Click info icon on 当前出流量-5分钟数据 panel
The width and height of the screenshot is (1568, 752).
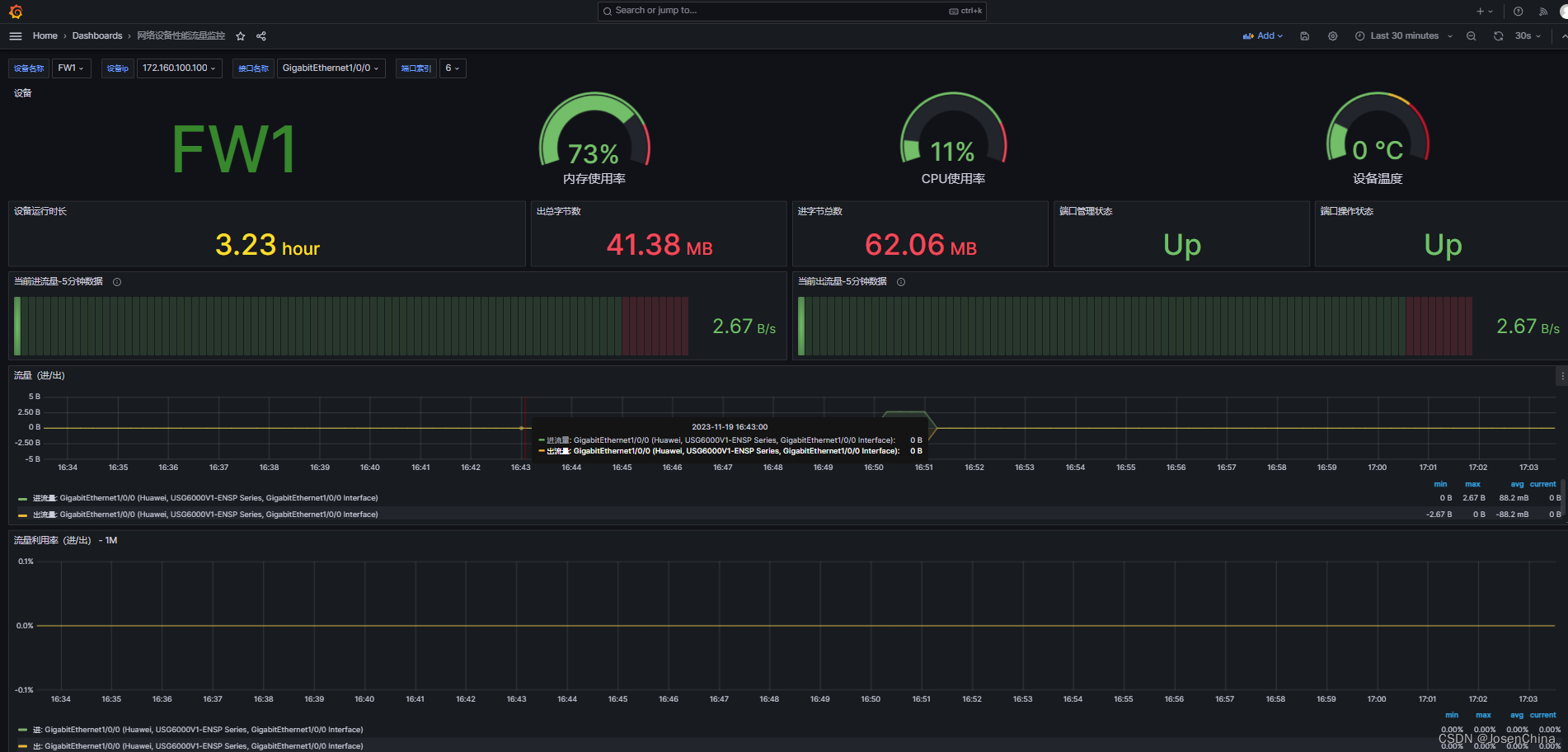(x=901, y=282)
